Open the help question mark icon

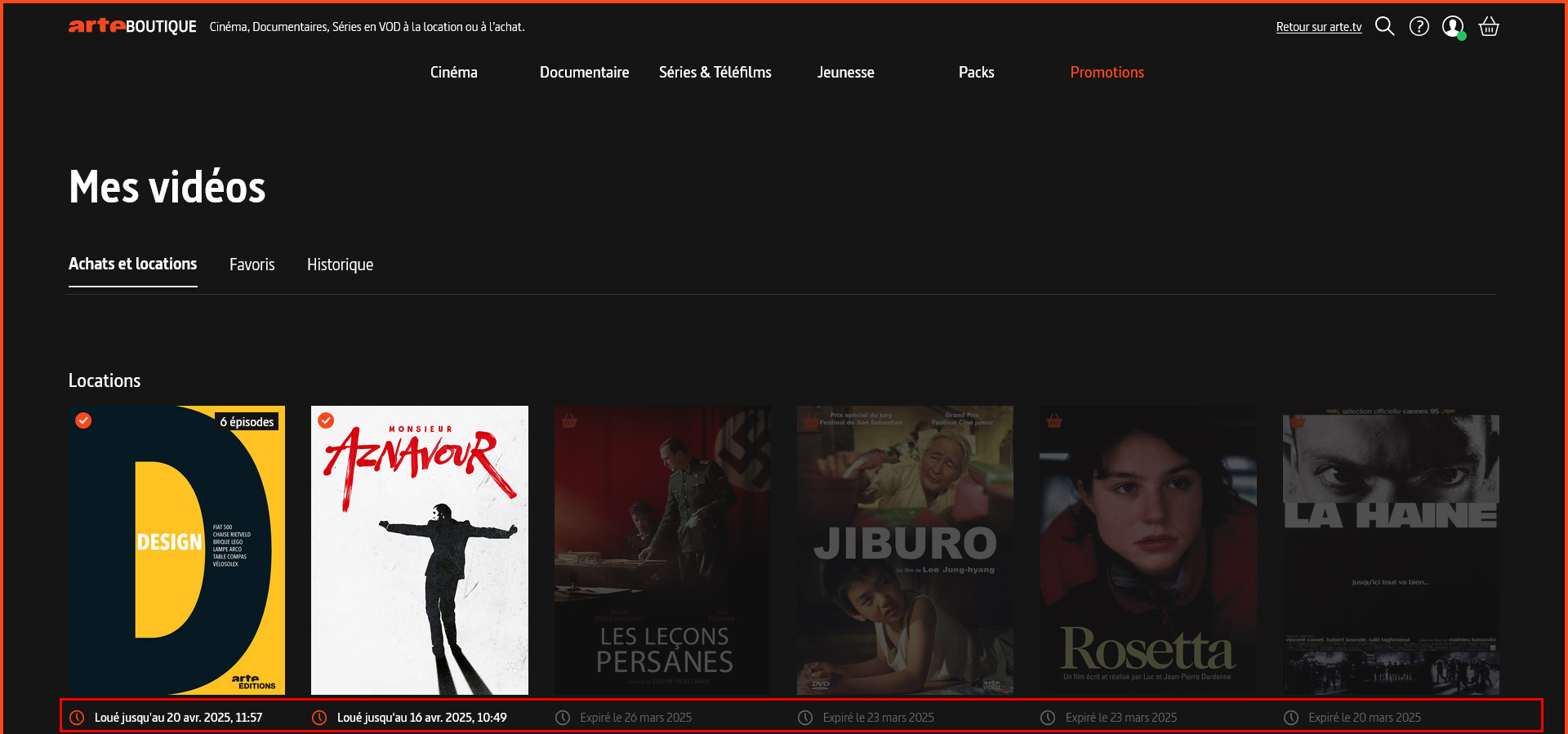coord(1419,26)
